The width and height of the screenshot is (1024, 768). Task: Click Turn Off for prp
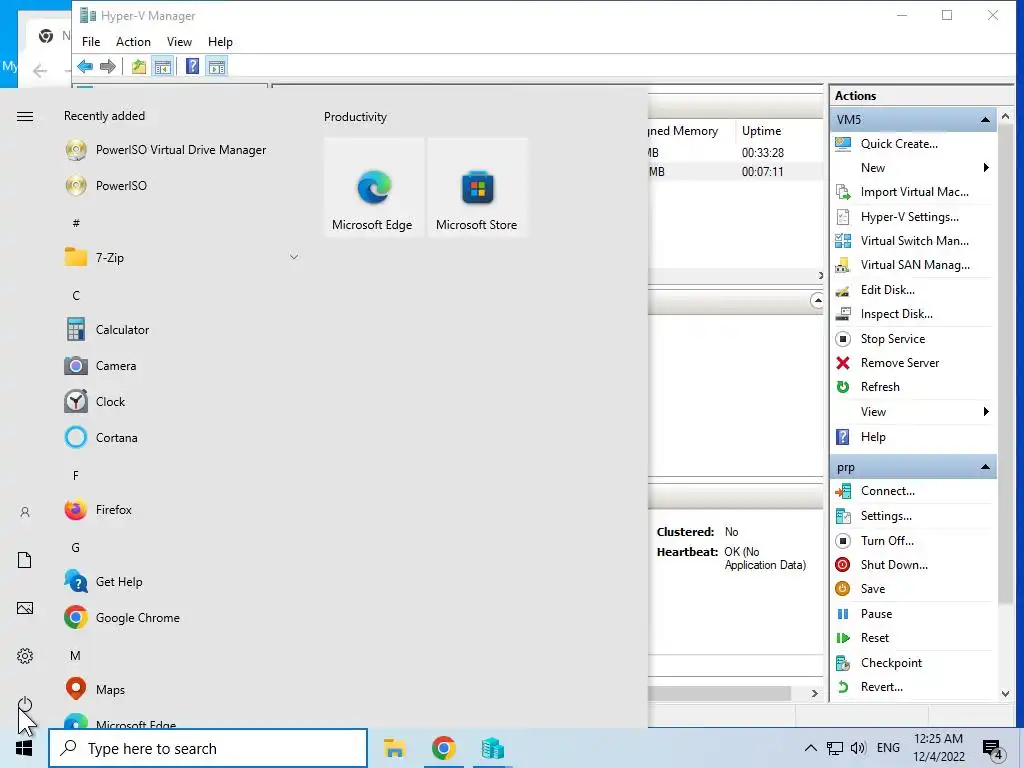click(x=887, y=541)
